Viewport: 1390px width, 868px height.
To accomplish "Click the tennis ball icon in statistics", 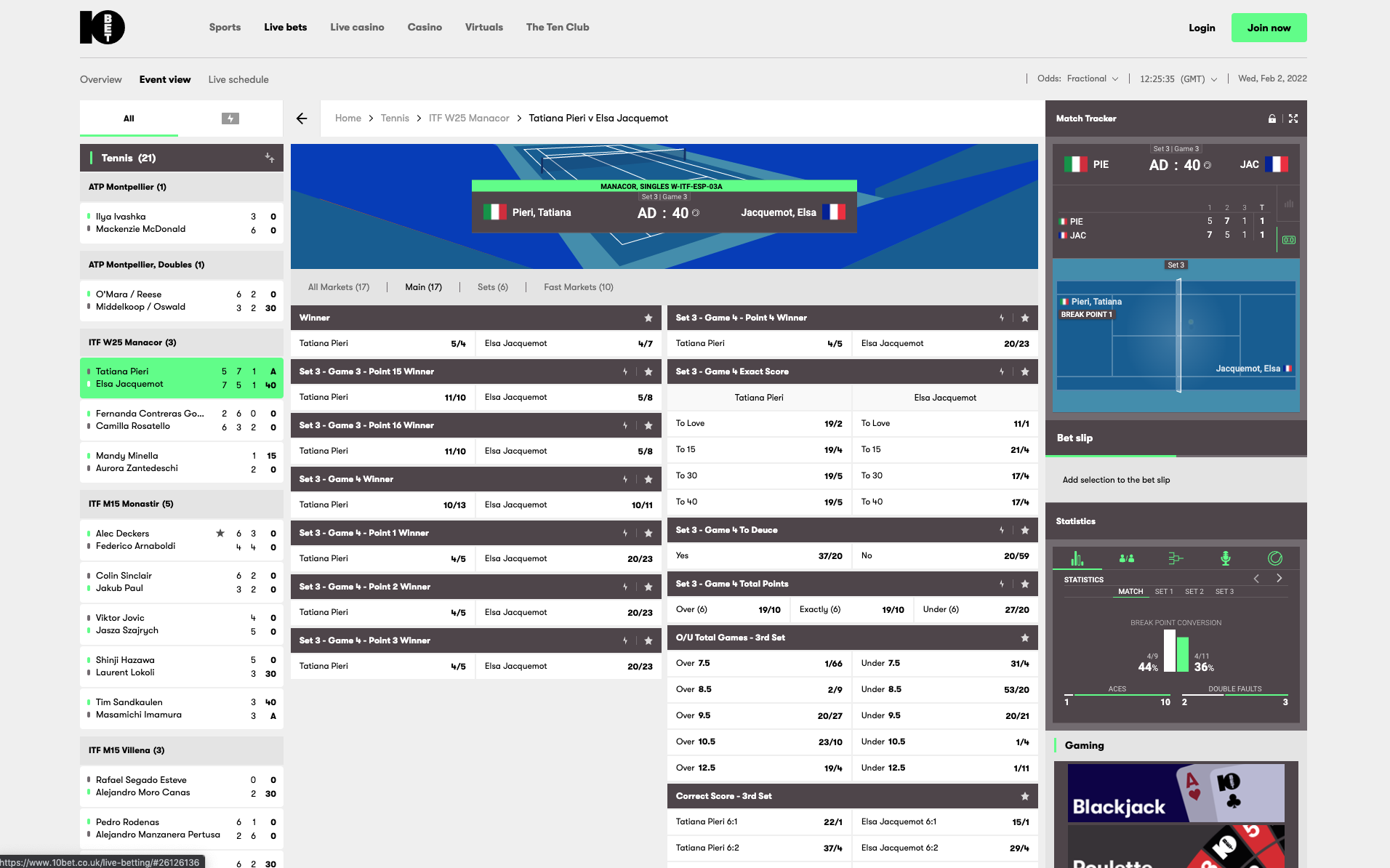I will point(1274,558).
